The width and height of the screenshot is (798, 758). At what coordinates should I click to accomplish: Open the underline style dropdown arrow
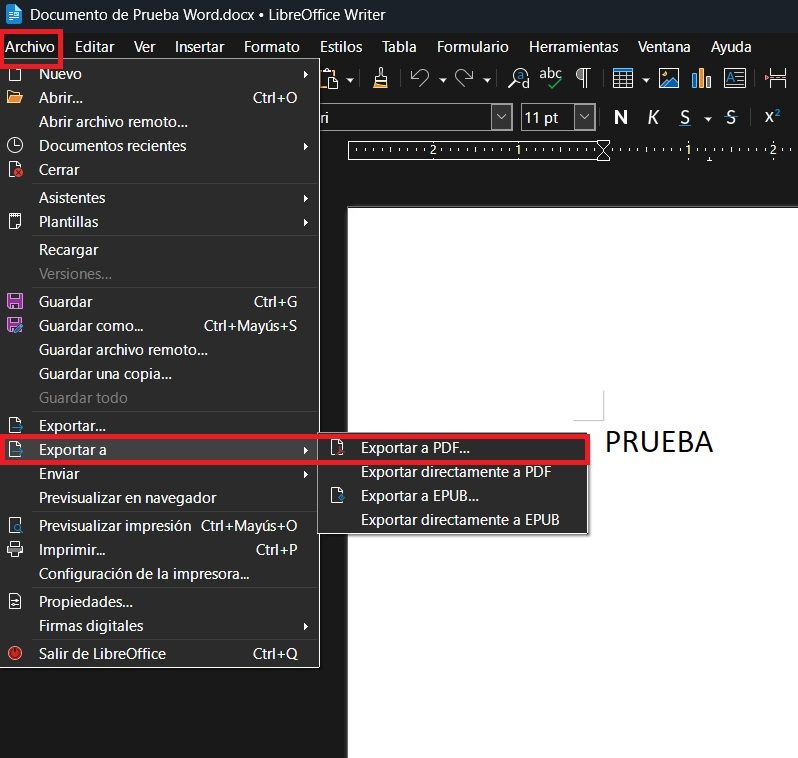pyautogui.click(x=708, y=119)
